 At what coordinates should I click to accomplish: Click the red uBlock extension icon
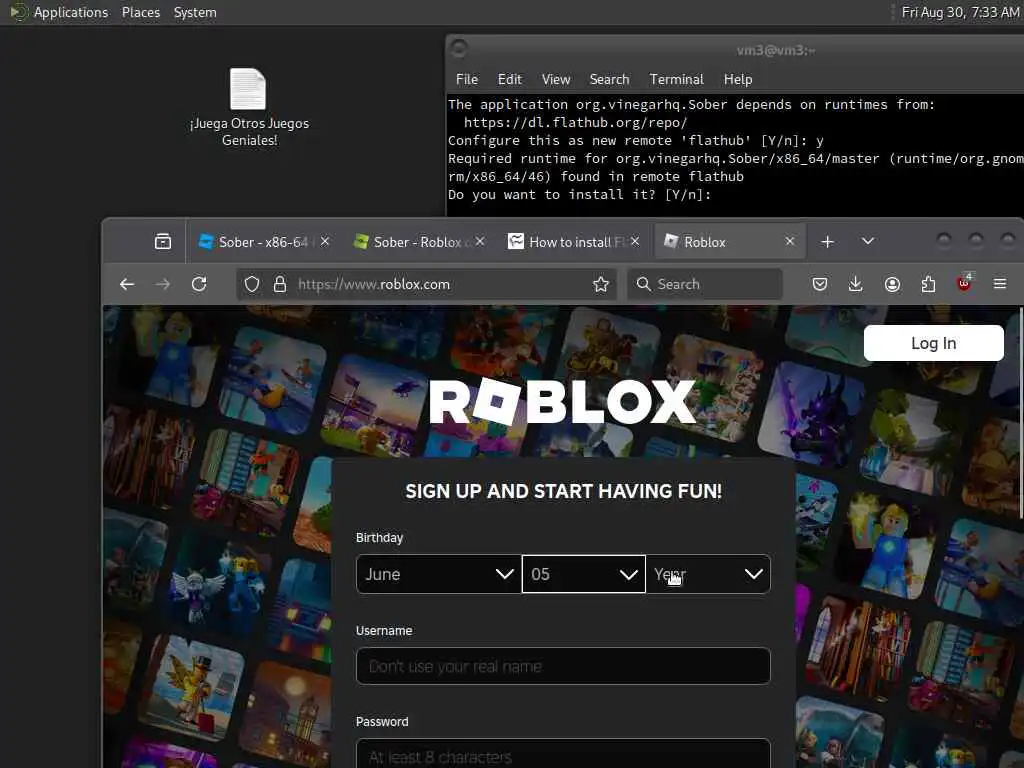click(964, 283)
